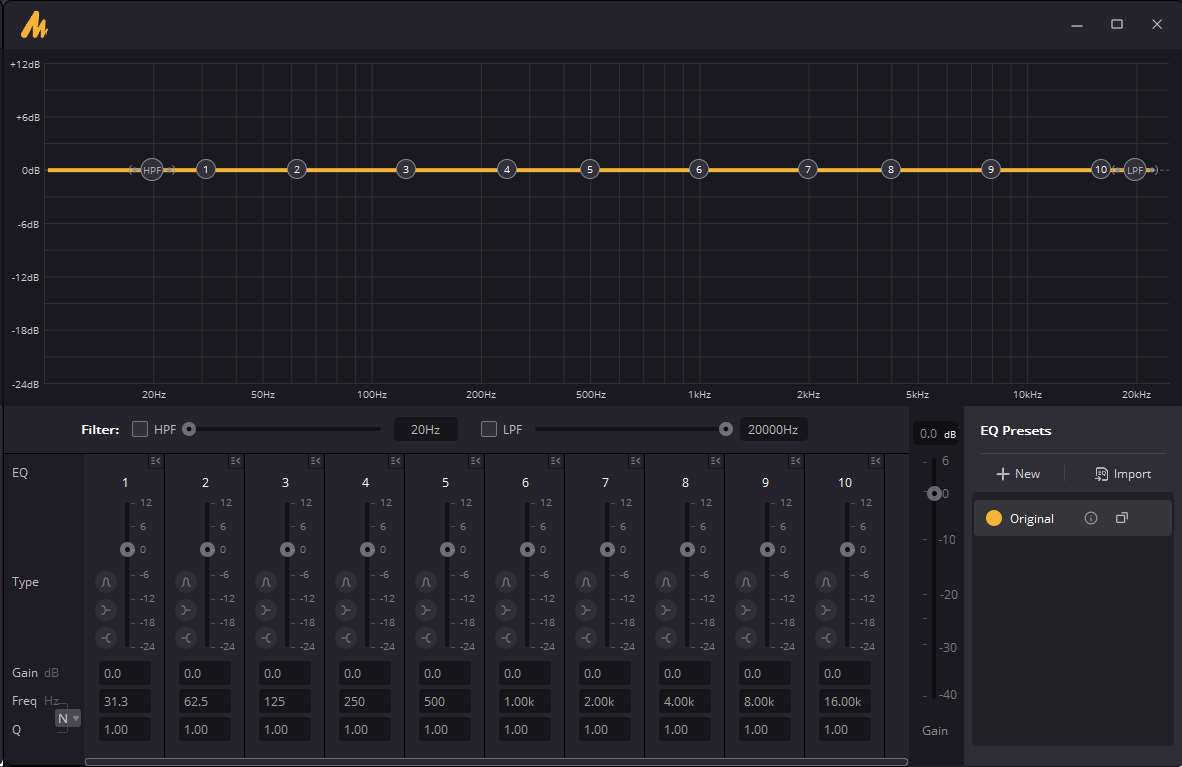Select the LPF node on the EQ graph

tap(1135, 170)
